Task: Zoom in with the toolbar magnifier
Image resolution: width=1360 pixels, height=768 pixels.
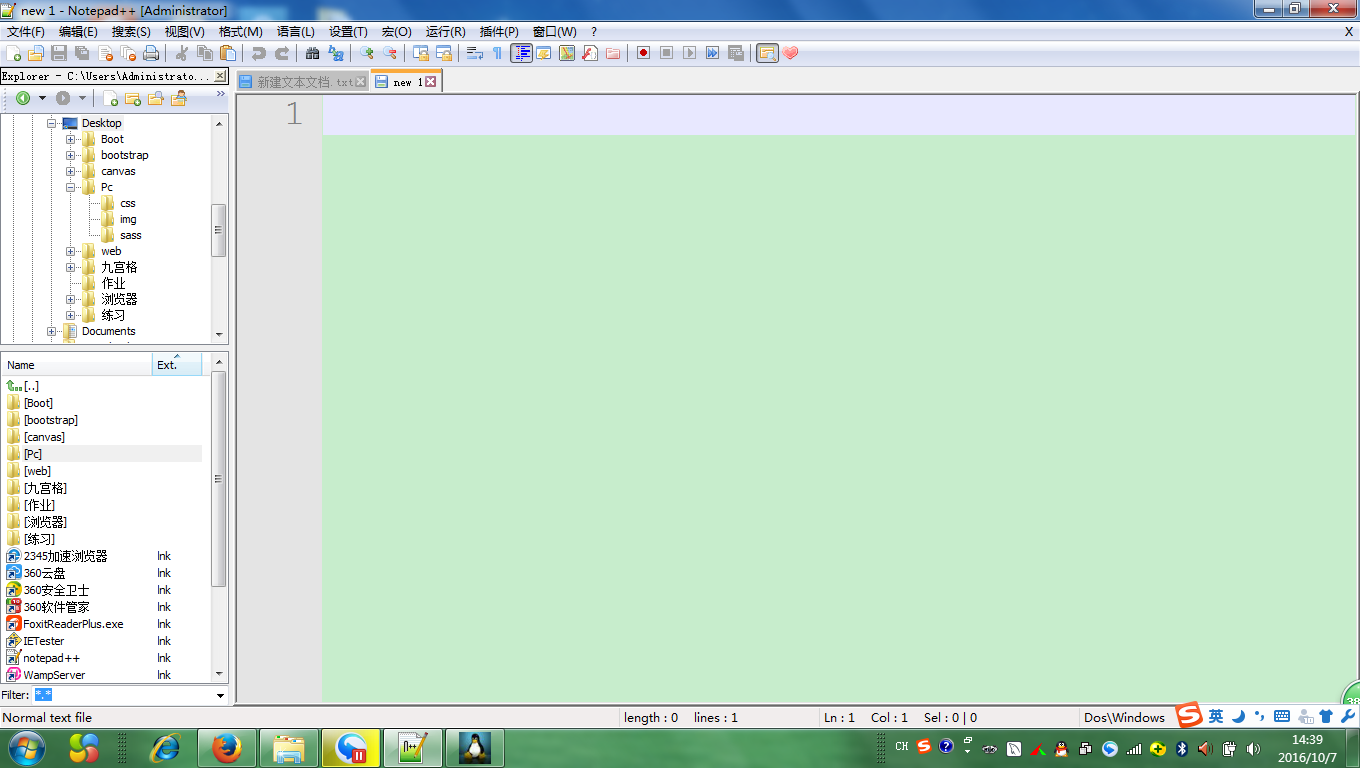Action: click(x=367, y=53)
